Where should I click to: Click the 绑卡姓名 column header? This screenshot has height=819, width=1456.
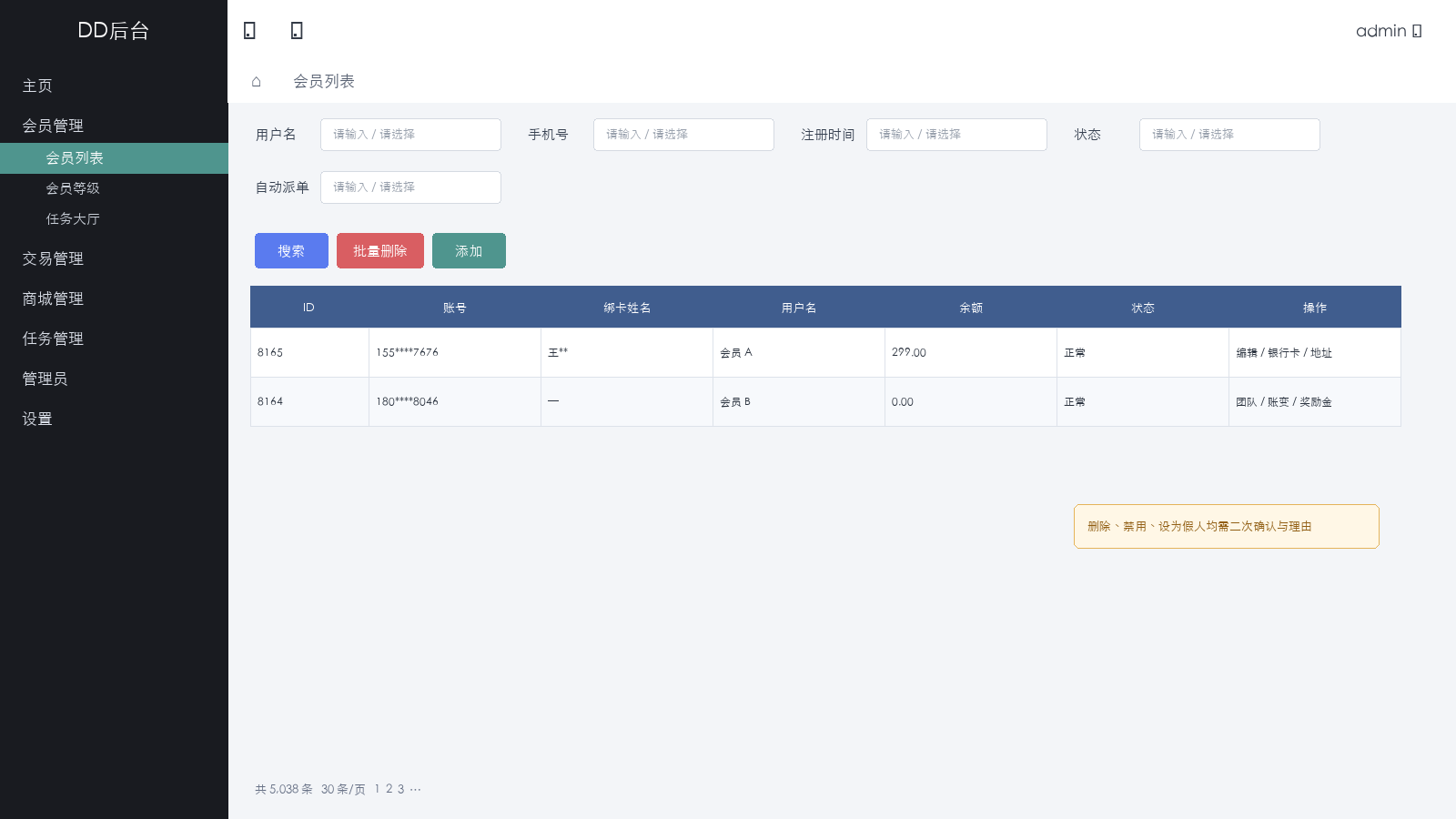tap(627, 308)
